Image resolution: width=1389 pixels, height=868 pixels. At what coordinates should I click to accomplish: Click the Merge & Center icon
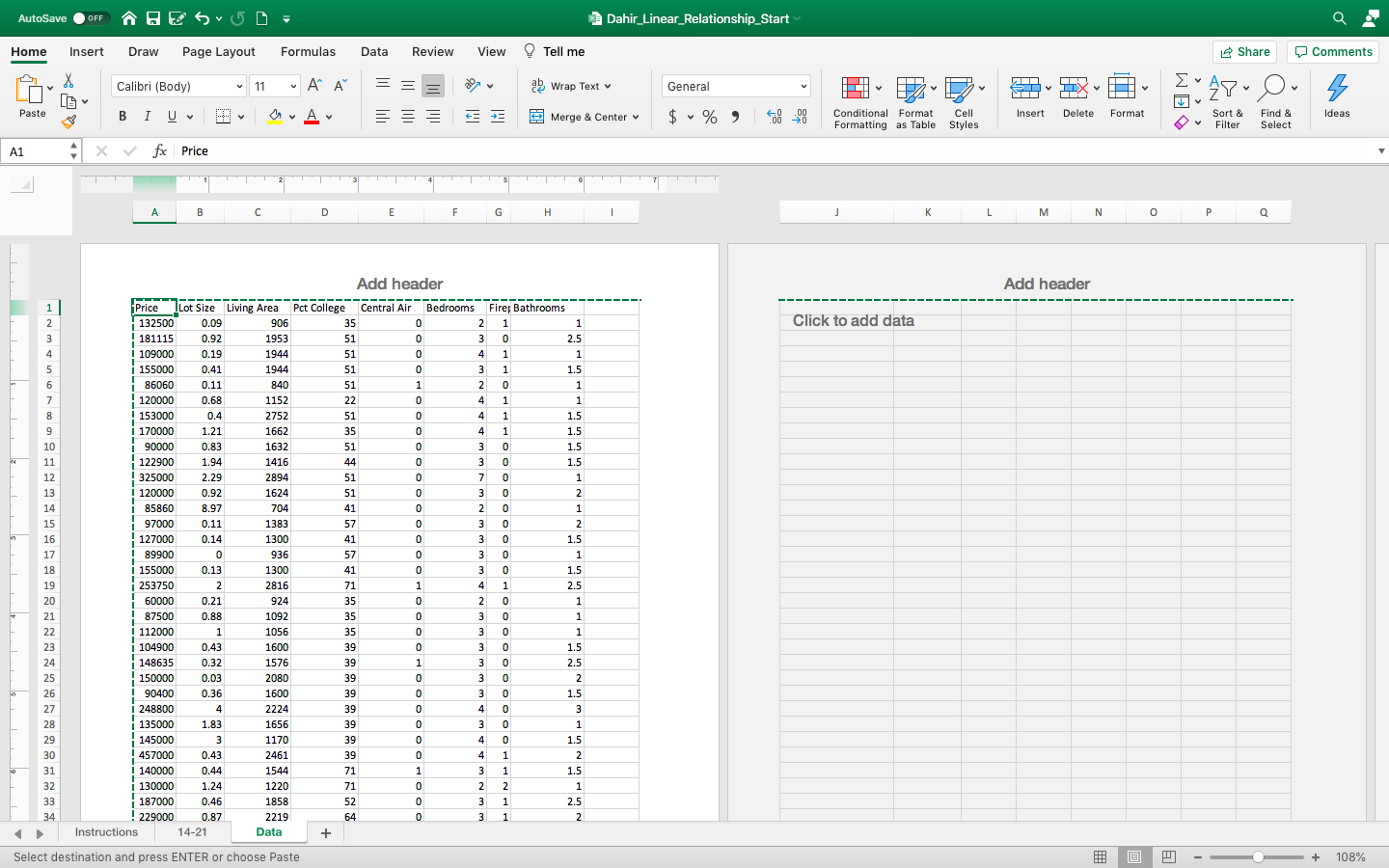[x=536, y=117]
